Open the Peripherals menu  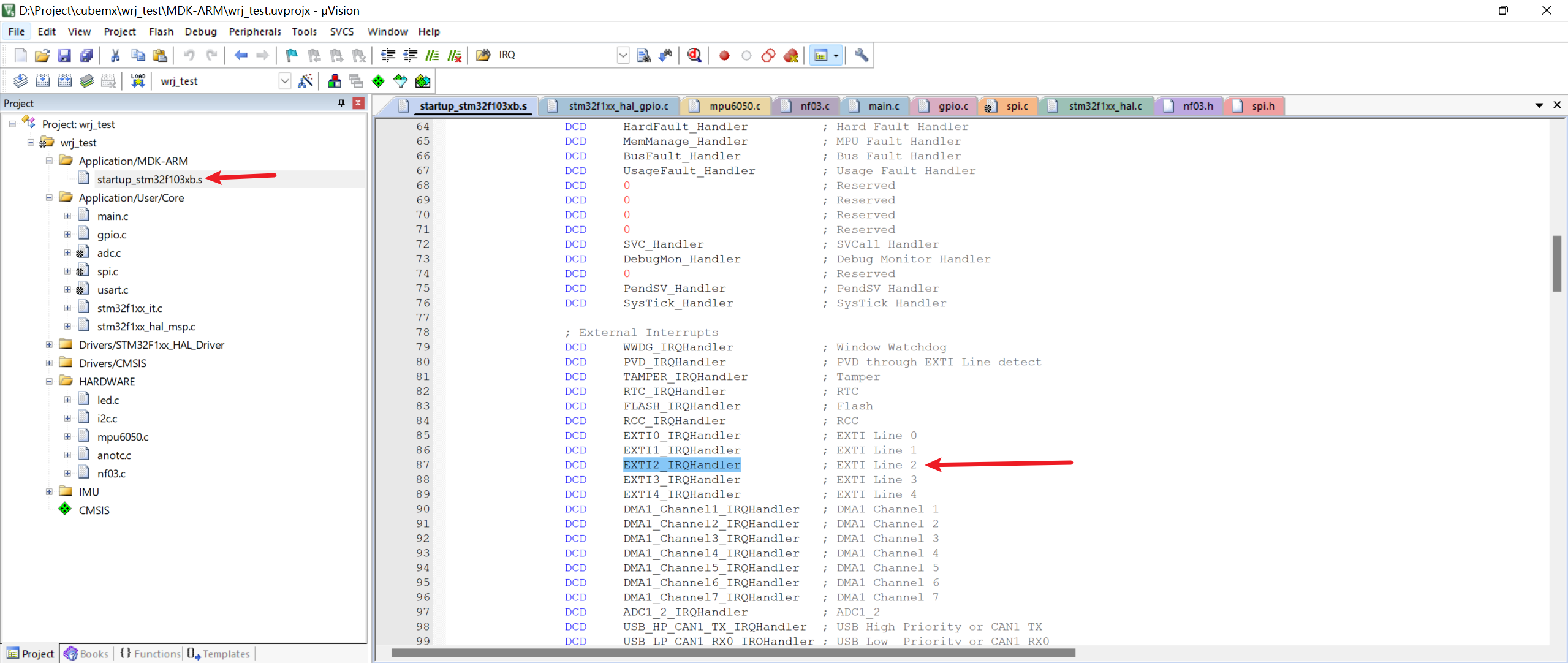[x=255, y=32]
